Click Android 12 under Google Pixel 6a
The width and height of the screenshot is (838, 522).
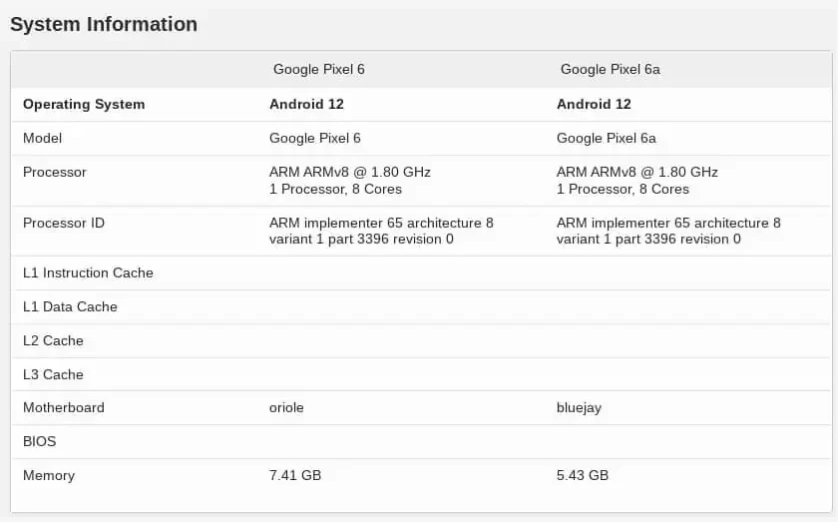(x=594, y=104)
